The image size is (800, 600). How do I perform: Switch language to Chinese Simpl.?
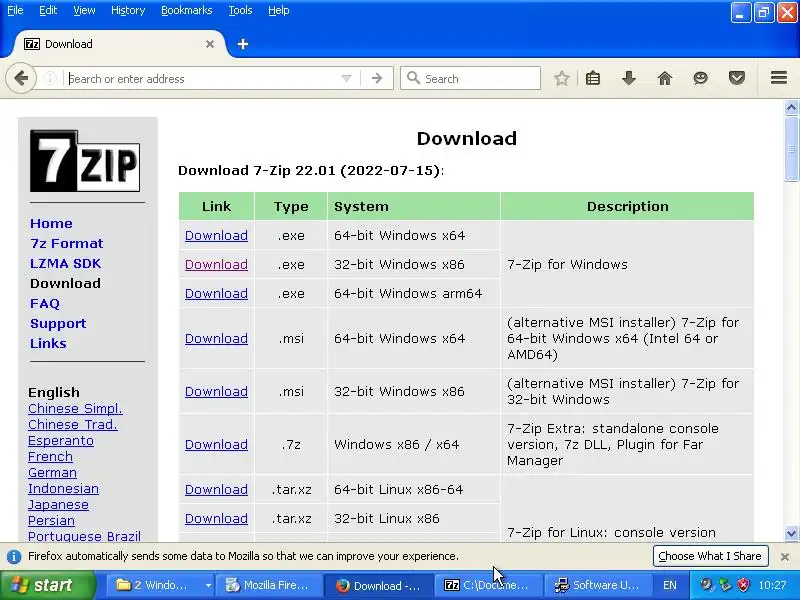[75, 409]
